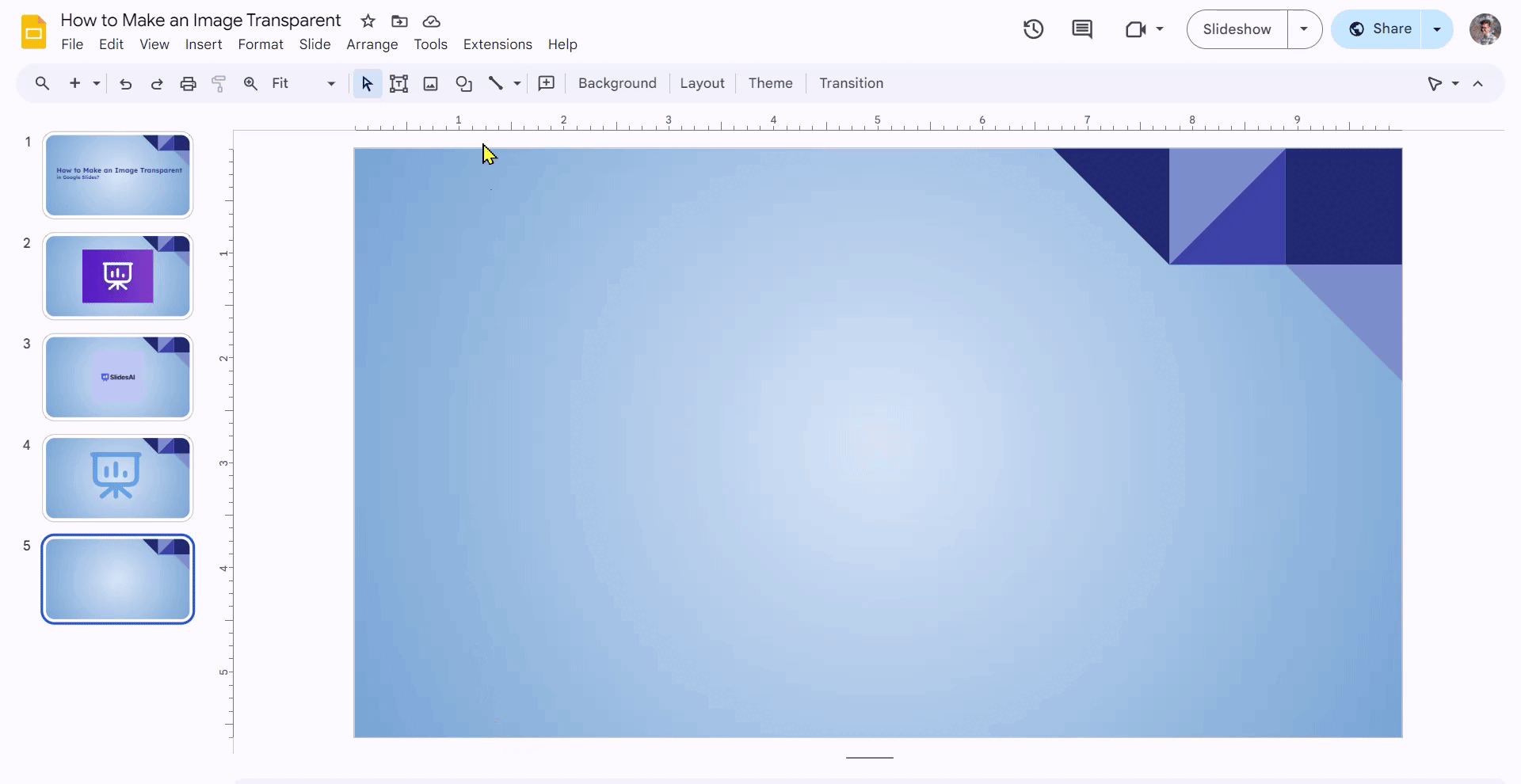1521x784 pixels.
Task: Expand the line tool options arrow
Action: pyautogui.click(x=517, y=84)
